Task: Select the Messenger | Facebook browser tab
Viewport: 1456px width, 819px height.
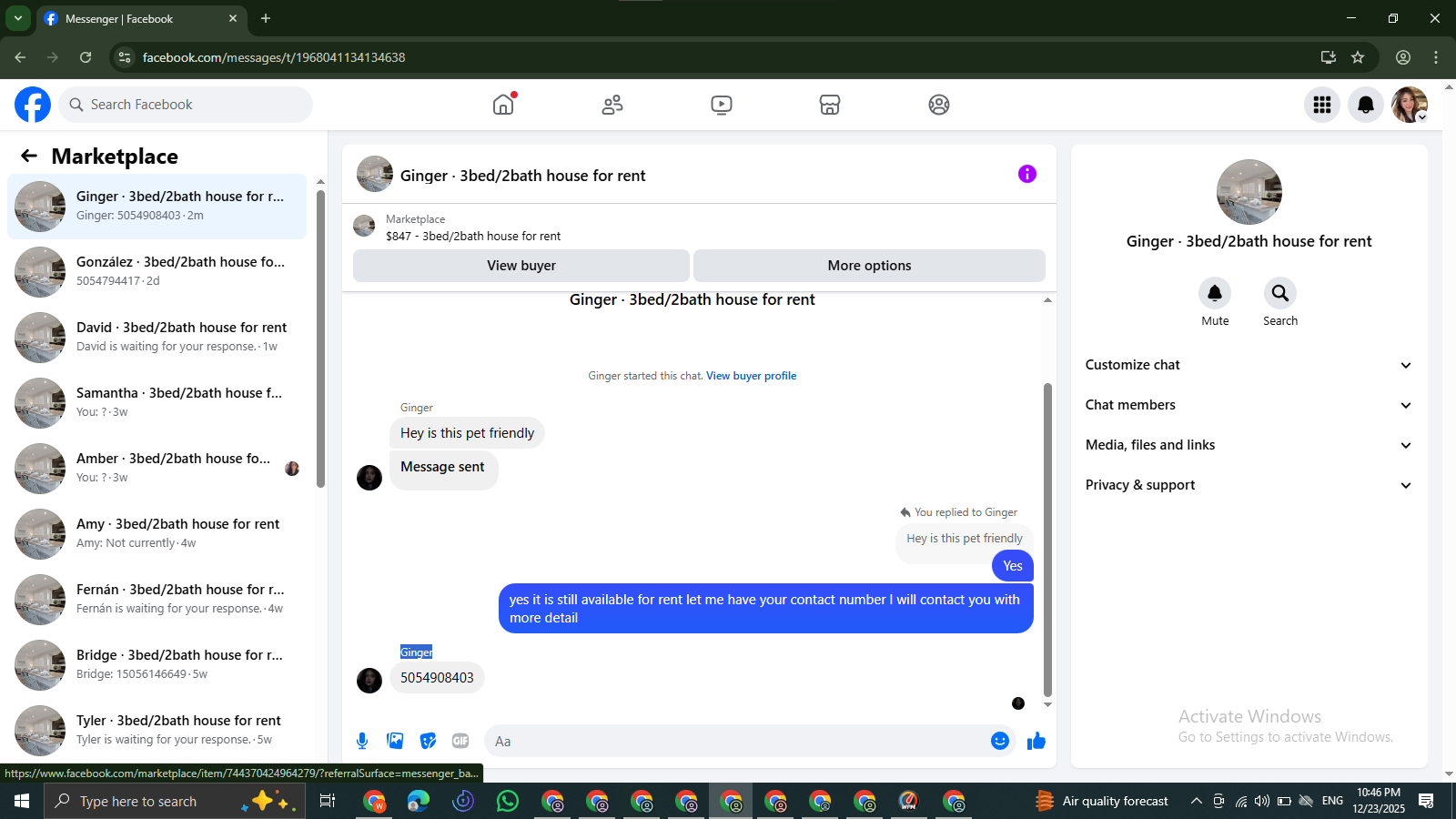Action: click(x=141, y=18)
